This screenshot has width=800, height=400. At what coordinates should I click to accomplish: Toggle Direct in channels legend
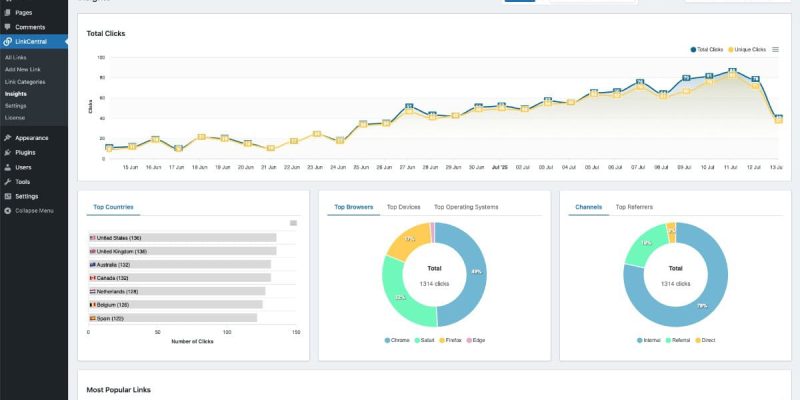(705, 340)
